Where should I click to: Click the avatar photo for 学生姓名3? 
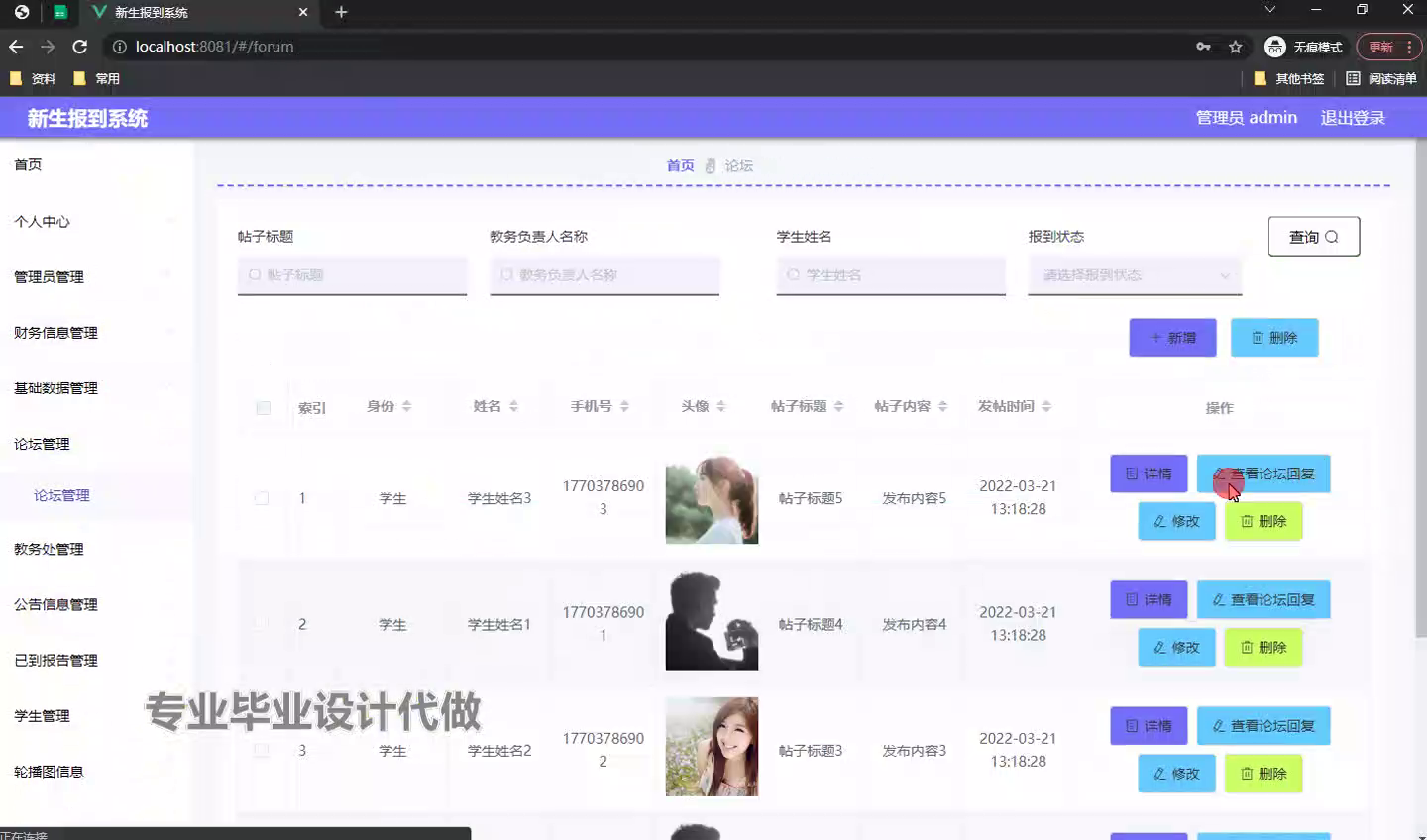[712, 498]
